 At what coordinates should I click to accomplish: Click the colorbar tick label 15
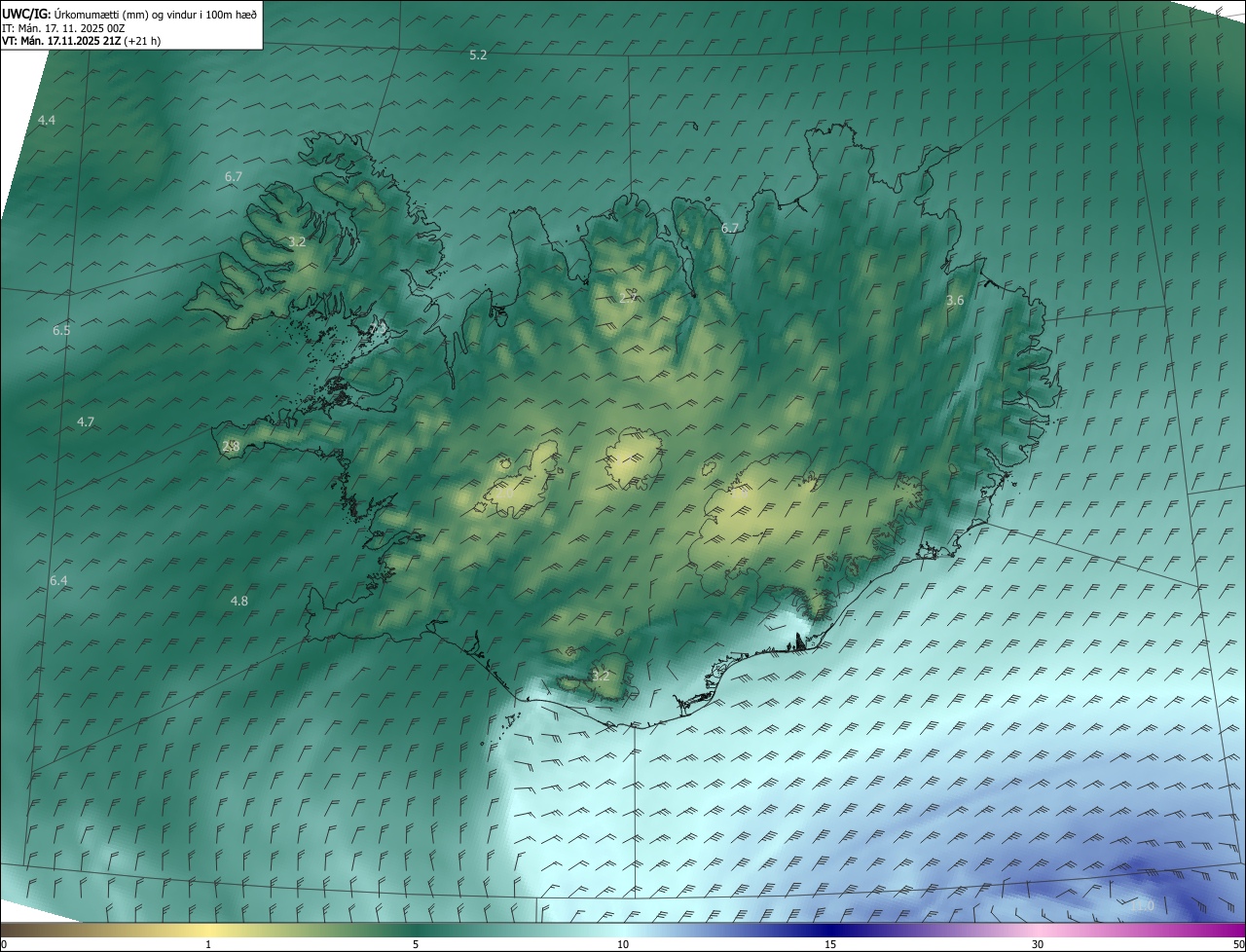click(x=830, y=944)
